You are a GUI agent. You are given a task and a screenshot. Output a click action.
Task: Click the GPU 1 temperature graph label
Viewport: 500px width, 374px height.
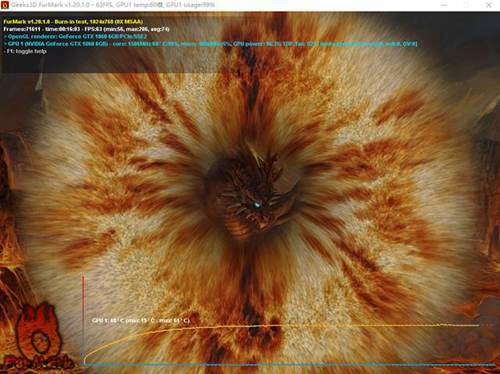(x=141, y=320)
